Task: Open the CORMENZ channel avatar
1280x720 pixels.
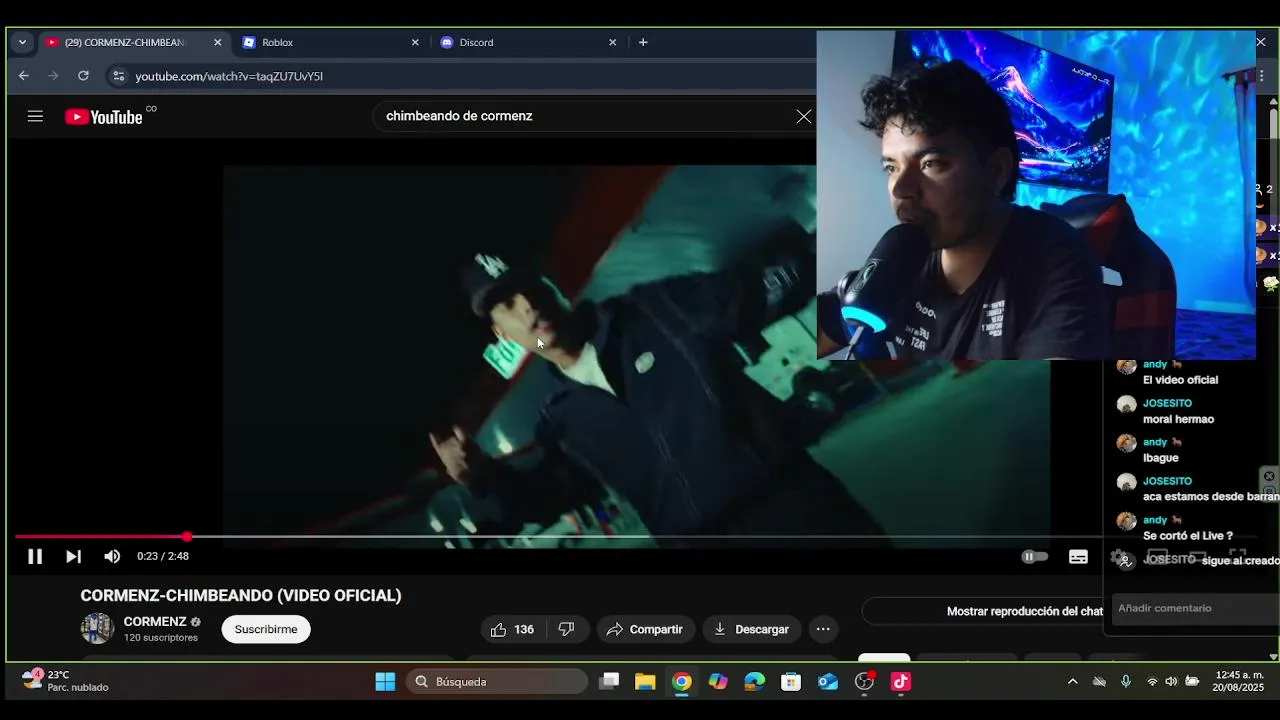Action: [x=97, y=628]
